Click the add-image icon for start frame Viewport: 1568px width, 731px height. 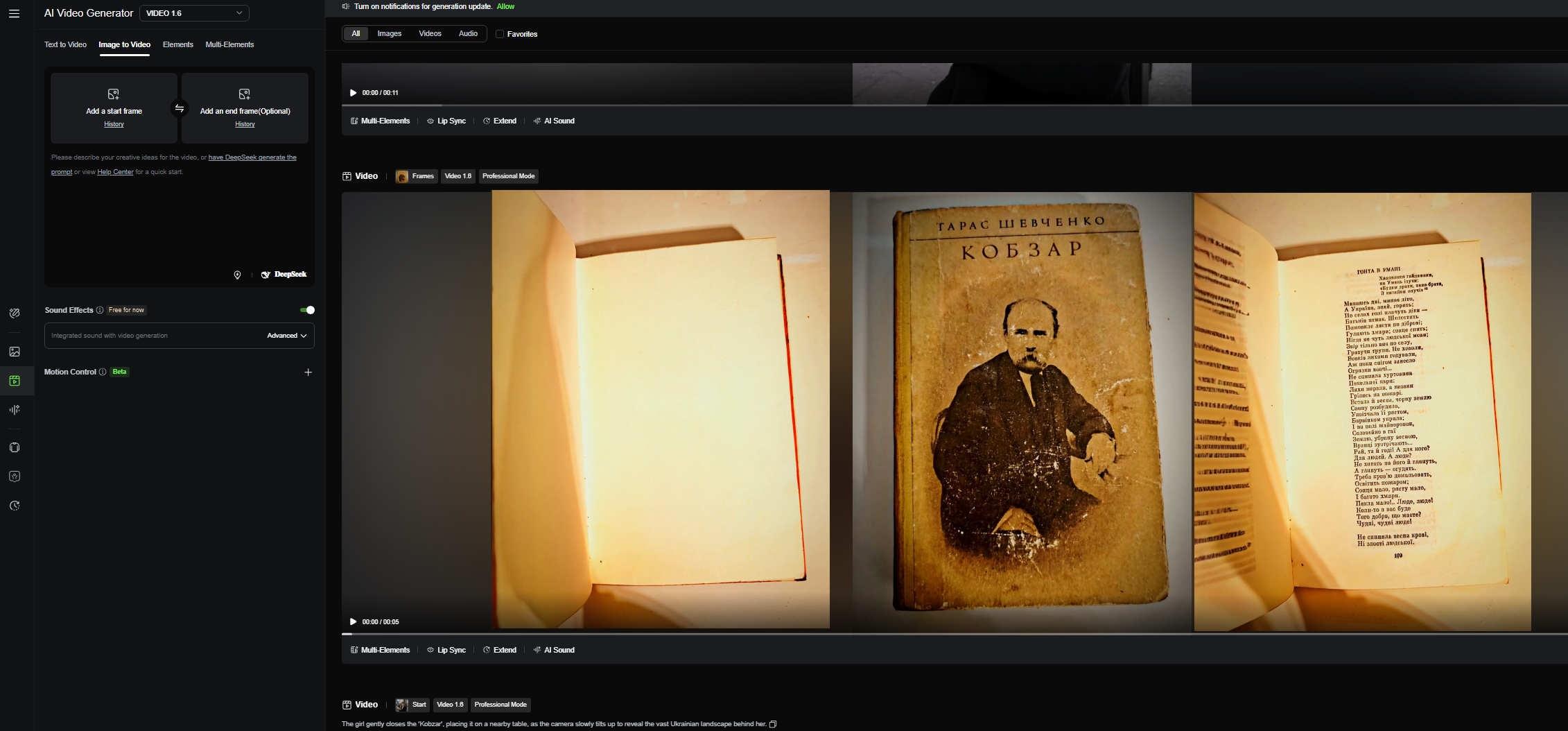(x=114, y=94)
